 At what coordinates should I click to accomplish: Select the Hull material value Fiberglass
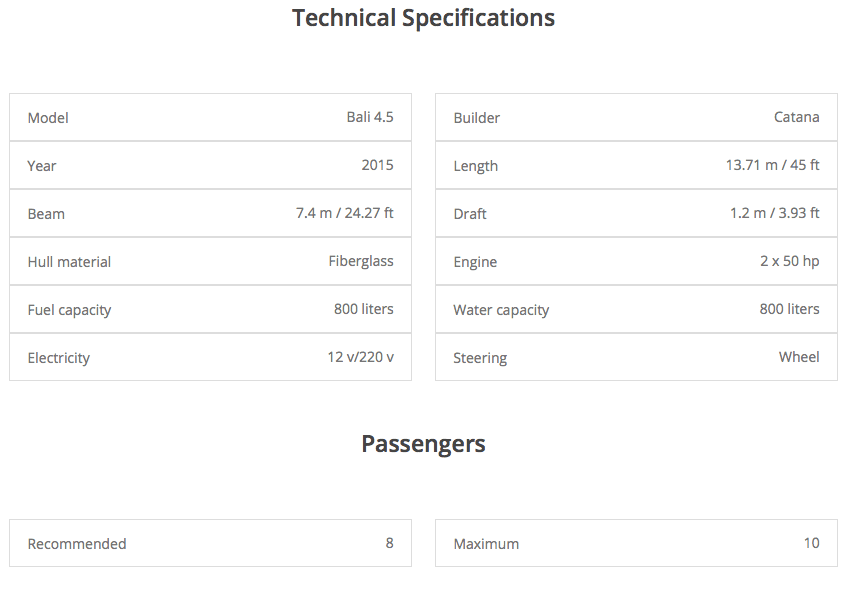pos(361,261)
